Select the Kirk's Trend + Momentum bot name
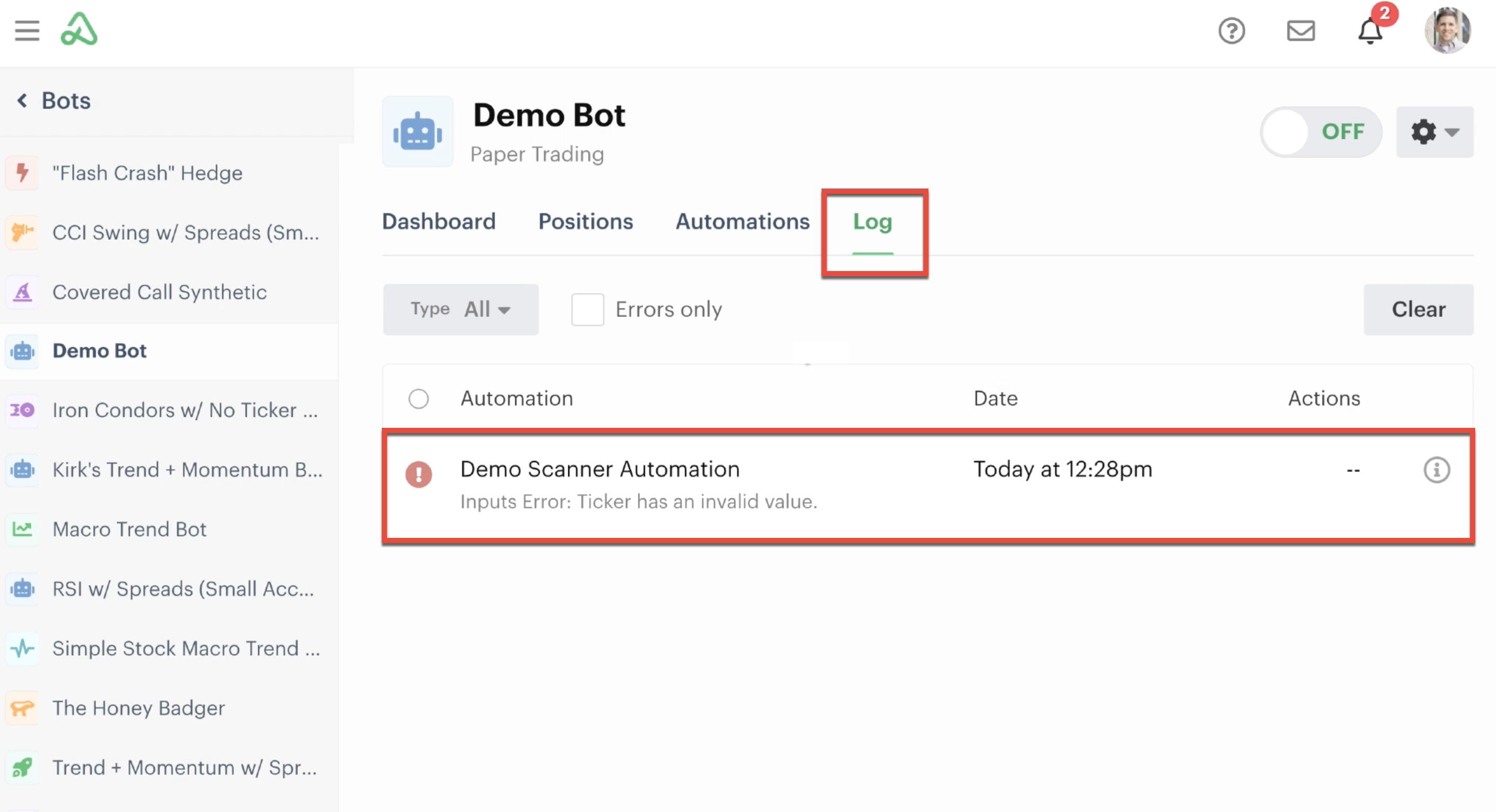The height and width of the screenshot is (812, 1496). 188,469
